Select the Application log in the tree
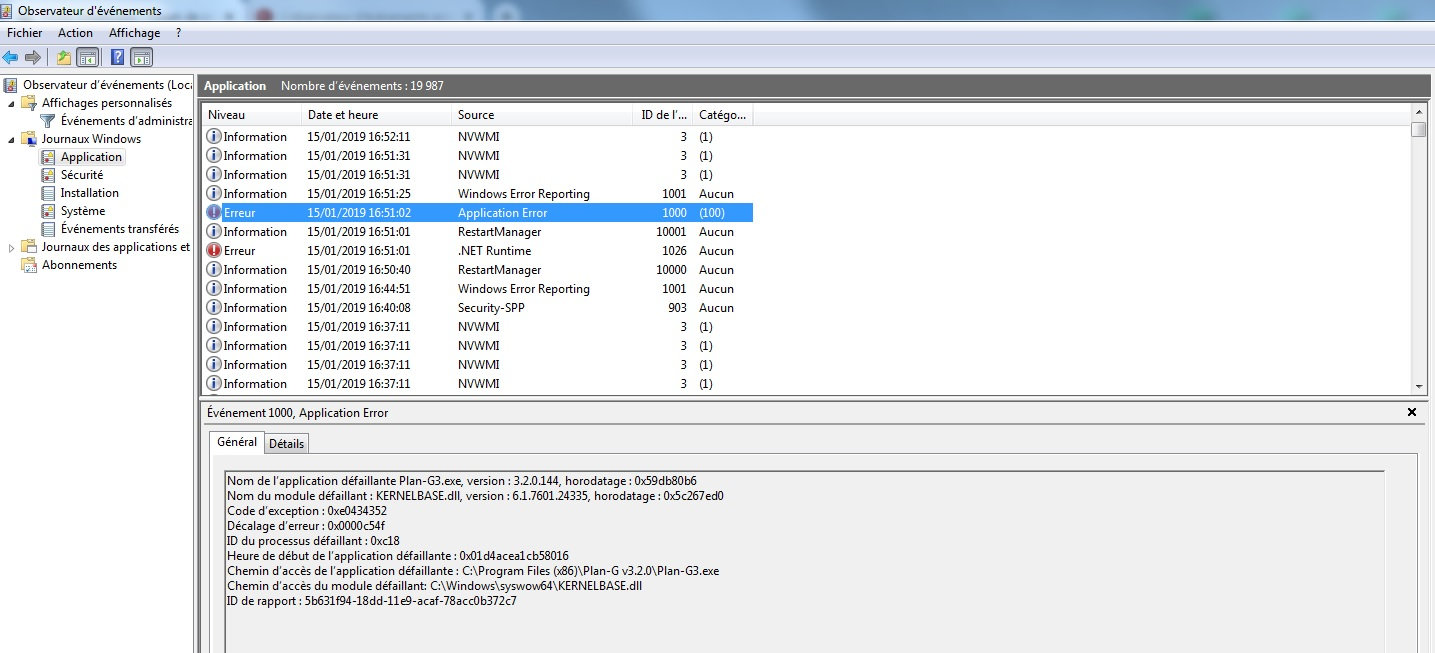The width and height of the screenshot is (1435, 653). tap(91, 157)
